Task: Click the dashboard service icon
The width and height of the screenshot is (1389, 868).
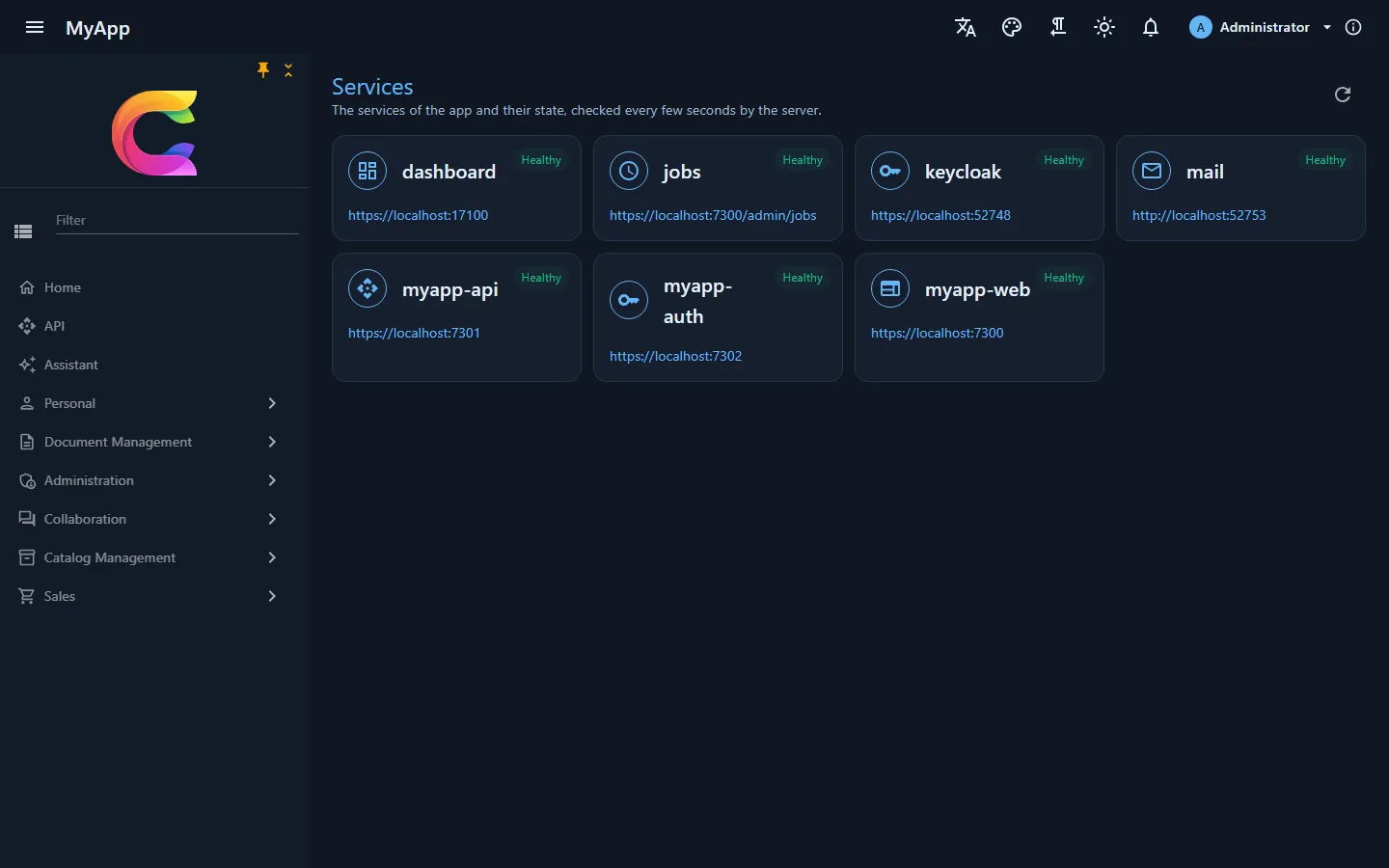Action: coord(368,171)
